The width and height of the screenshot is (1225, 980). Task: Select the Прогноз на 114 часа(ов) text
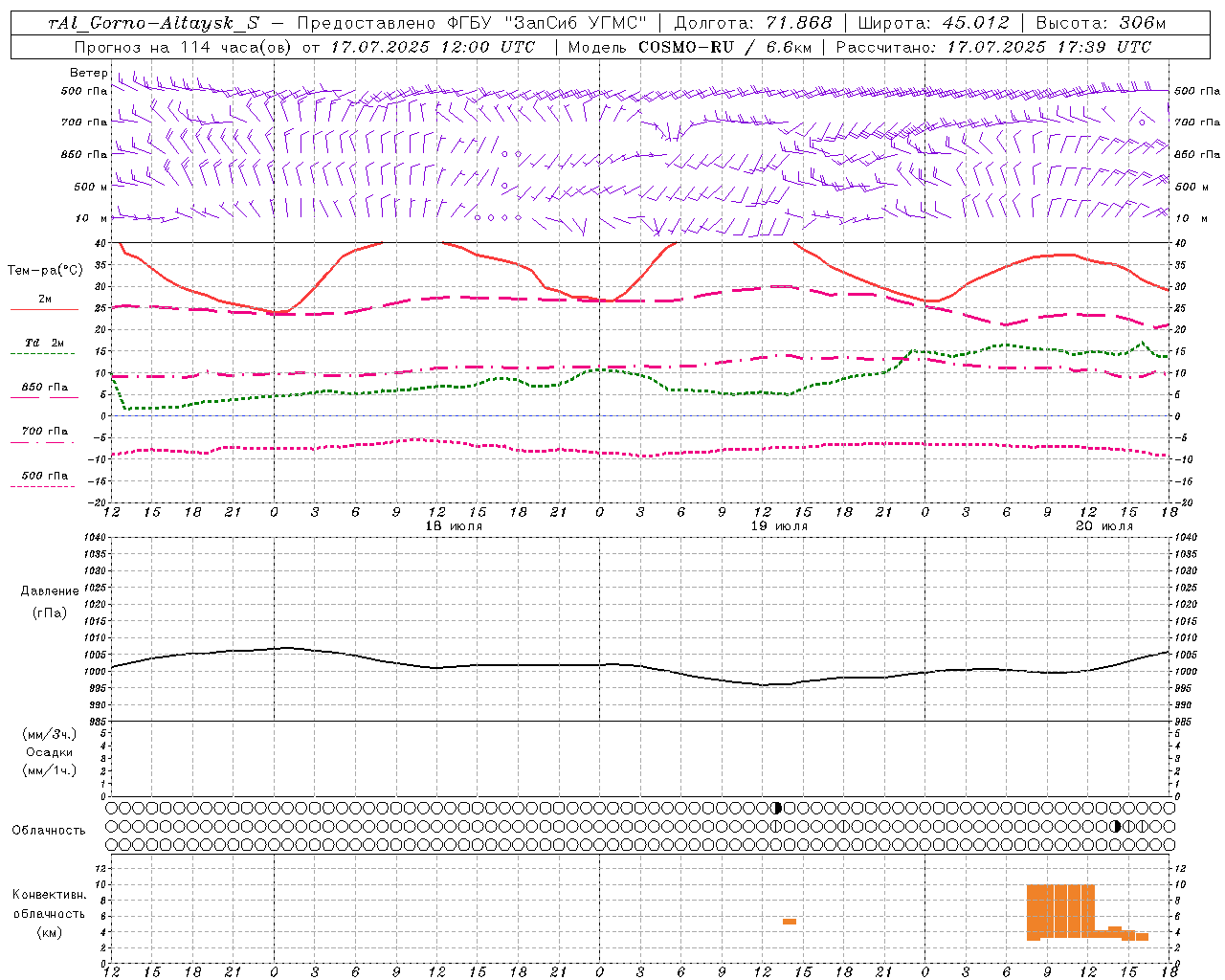184,47
